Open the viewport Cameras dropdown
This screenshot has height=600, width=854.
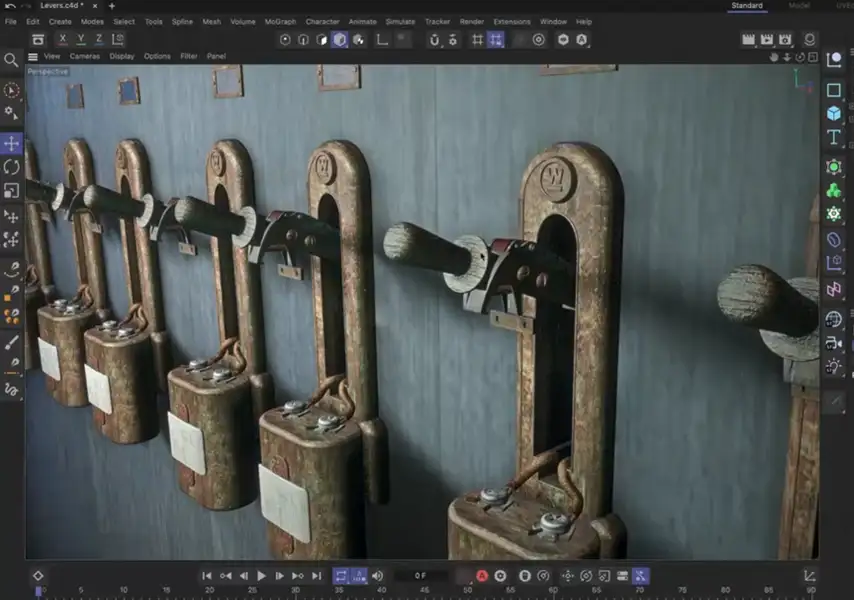tap(84, 57)
